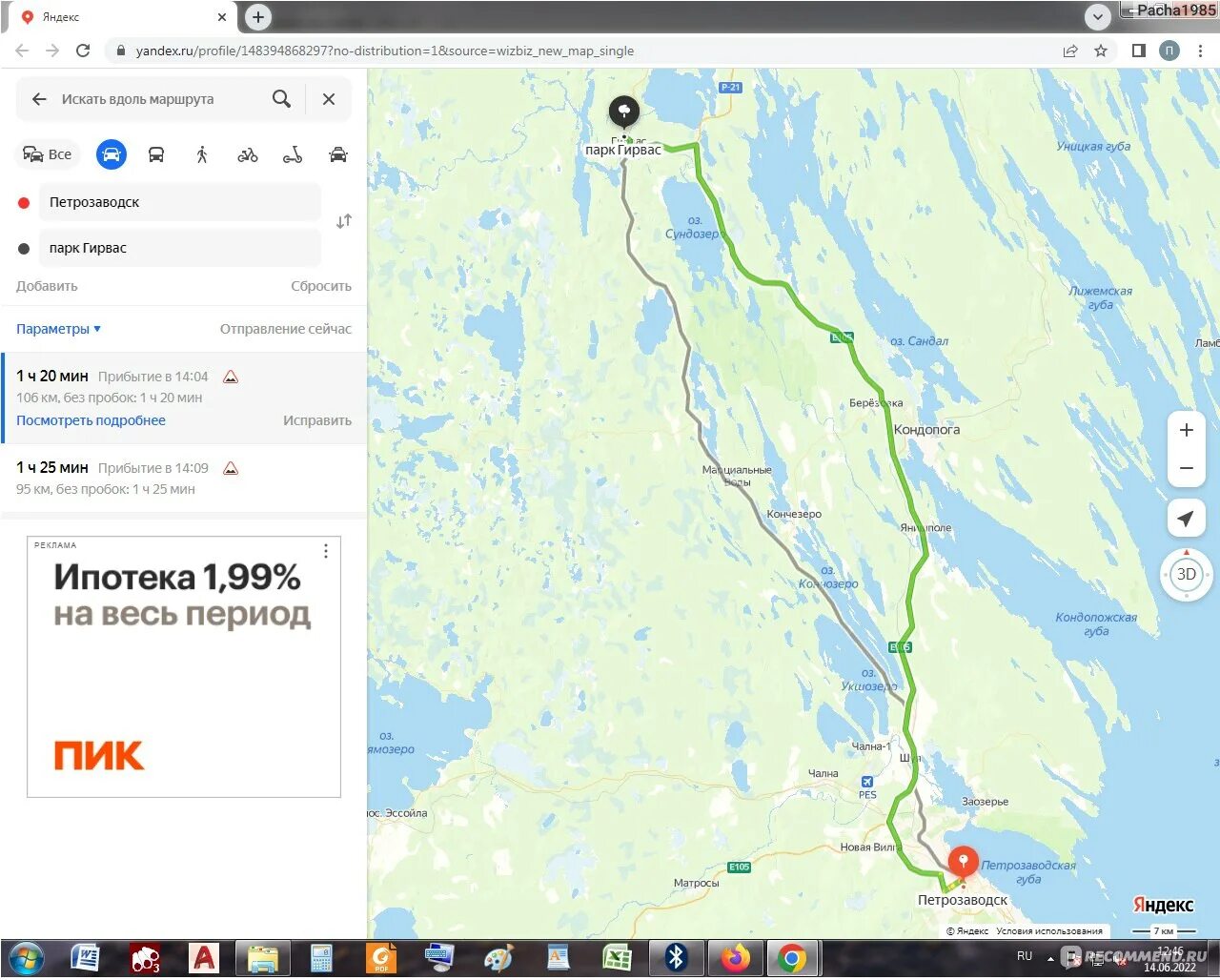Image resolution: width=1220 pixels, height=980 pixels.
Task: Click the парк Гирвас destination pin
Action: 624,113
